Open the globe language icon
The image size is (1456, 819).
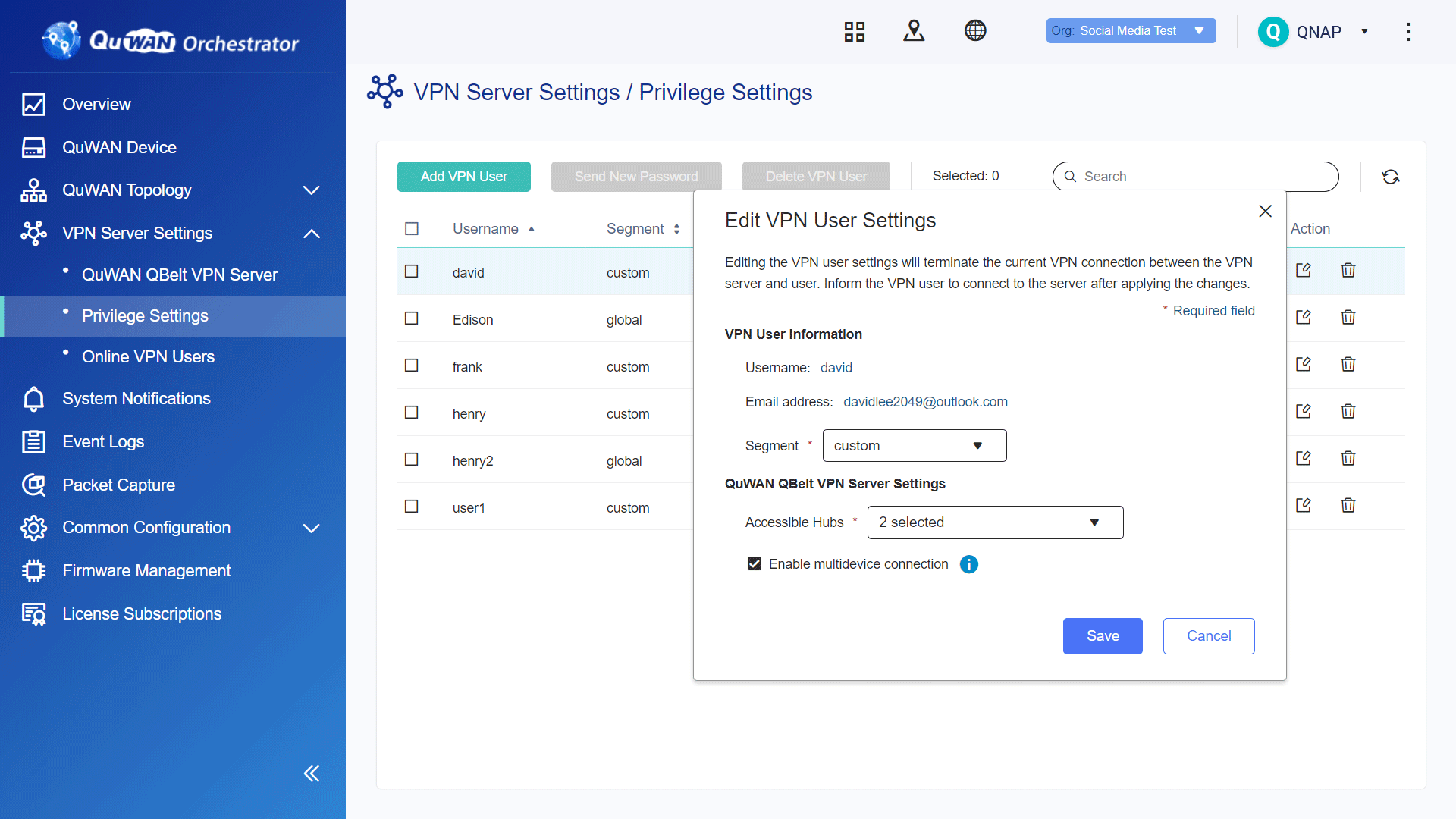[x=975, y=31]
